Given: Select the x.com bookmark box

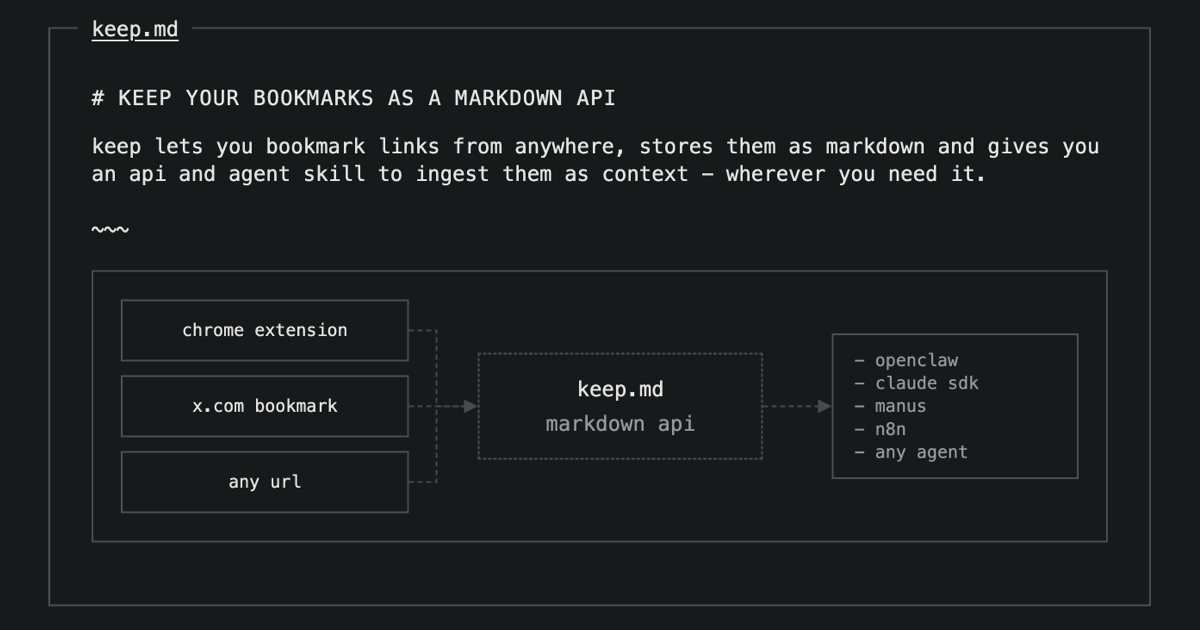Looking at the screenshot, I should (264, 406).
